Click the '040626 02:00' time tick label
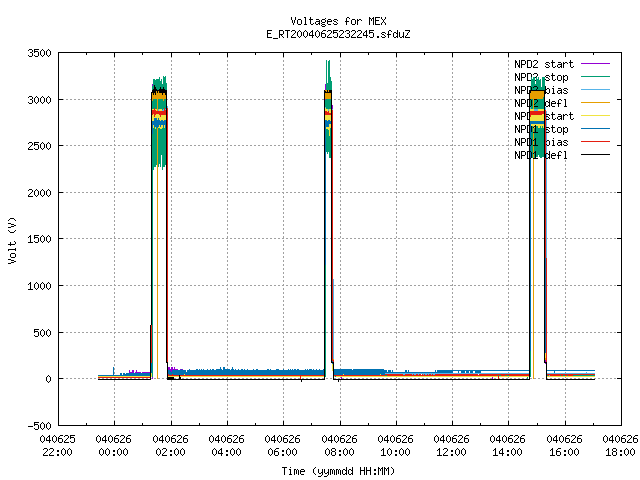 pyautogui.click(x=171, y=446)
